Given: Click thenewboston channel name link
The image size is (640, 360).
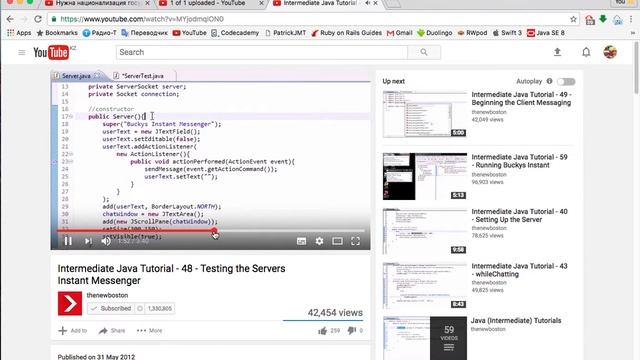Looking at the screenshot, I should (x=107, y=295).
